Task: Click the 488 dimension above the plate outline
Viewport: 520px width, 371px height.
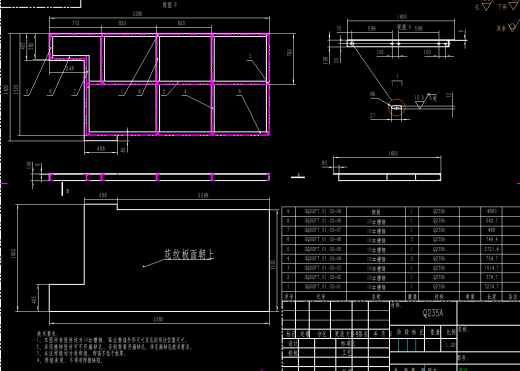Action: point(103,195)
